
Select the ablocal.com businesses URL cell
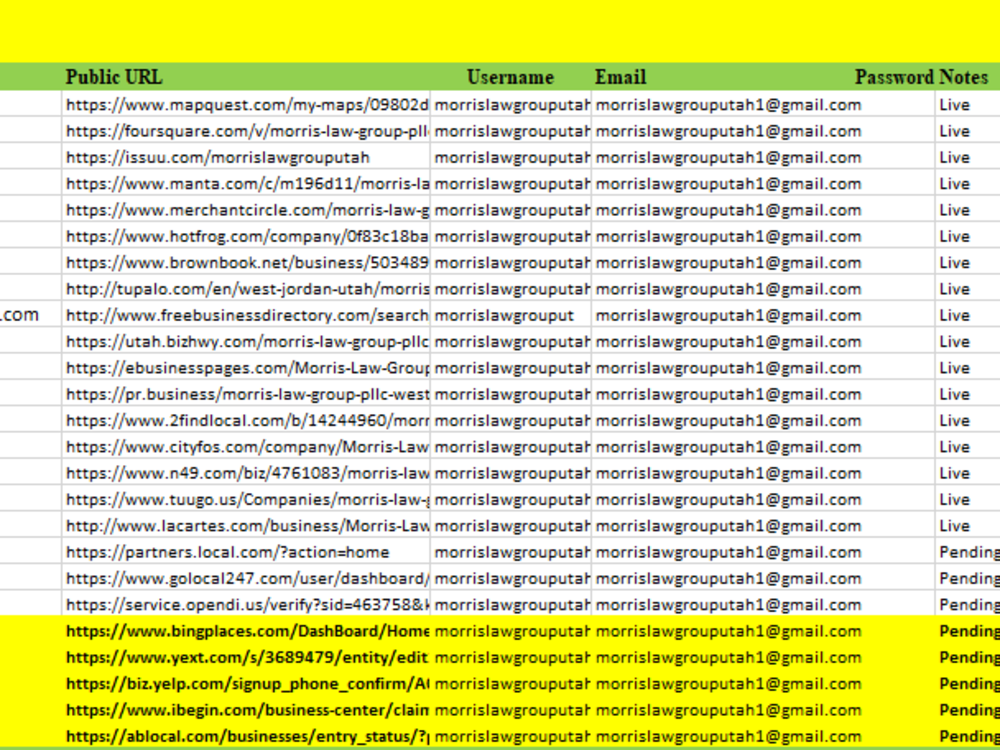[246, 736]
